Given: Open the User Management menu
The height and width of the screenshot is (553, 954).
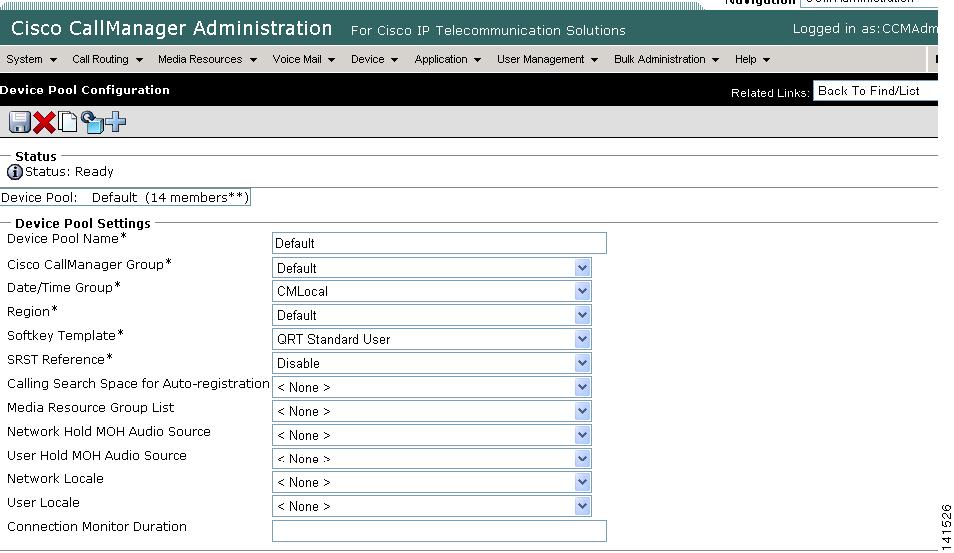Looking at the screenshot, I should pos(547,60).
